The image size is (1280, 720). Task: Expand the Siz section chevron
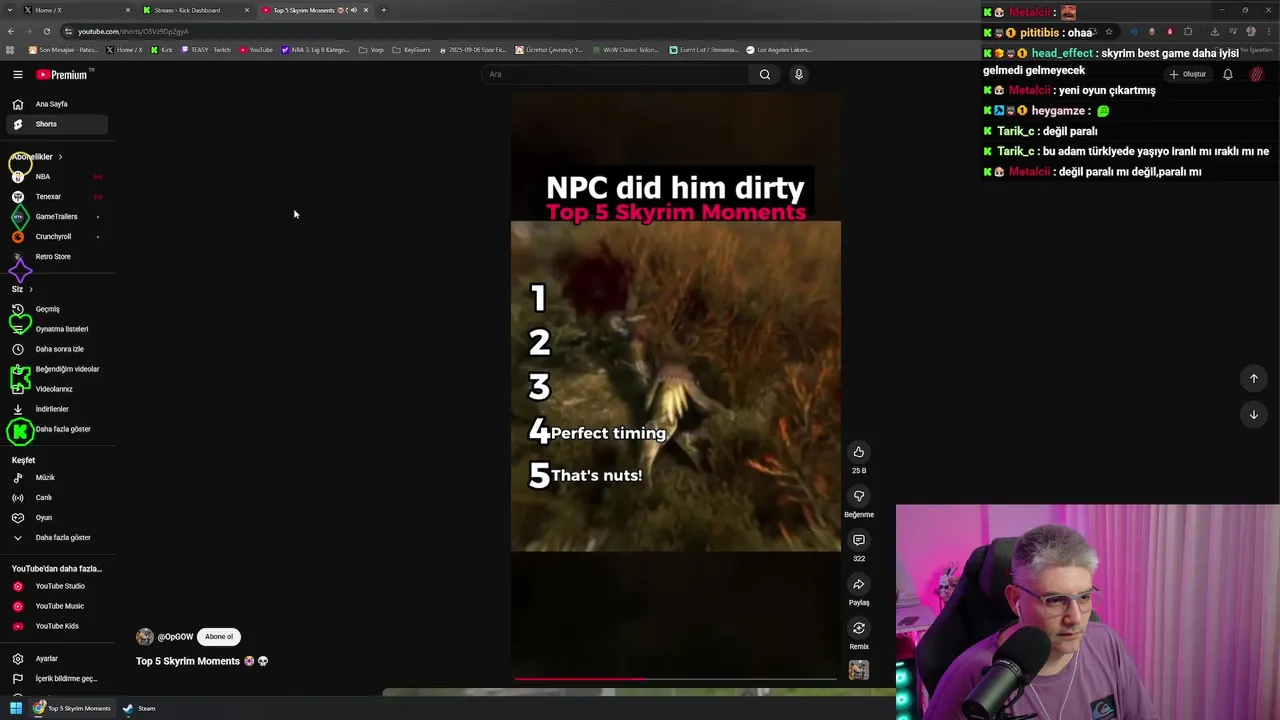tap(30, 289)
